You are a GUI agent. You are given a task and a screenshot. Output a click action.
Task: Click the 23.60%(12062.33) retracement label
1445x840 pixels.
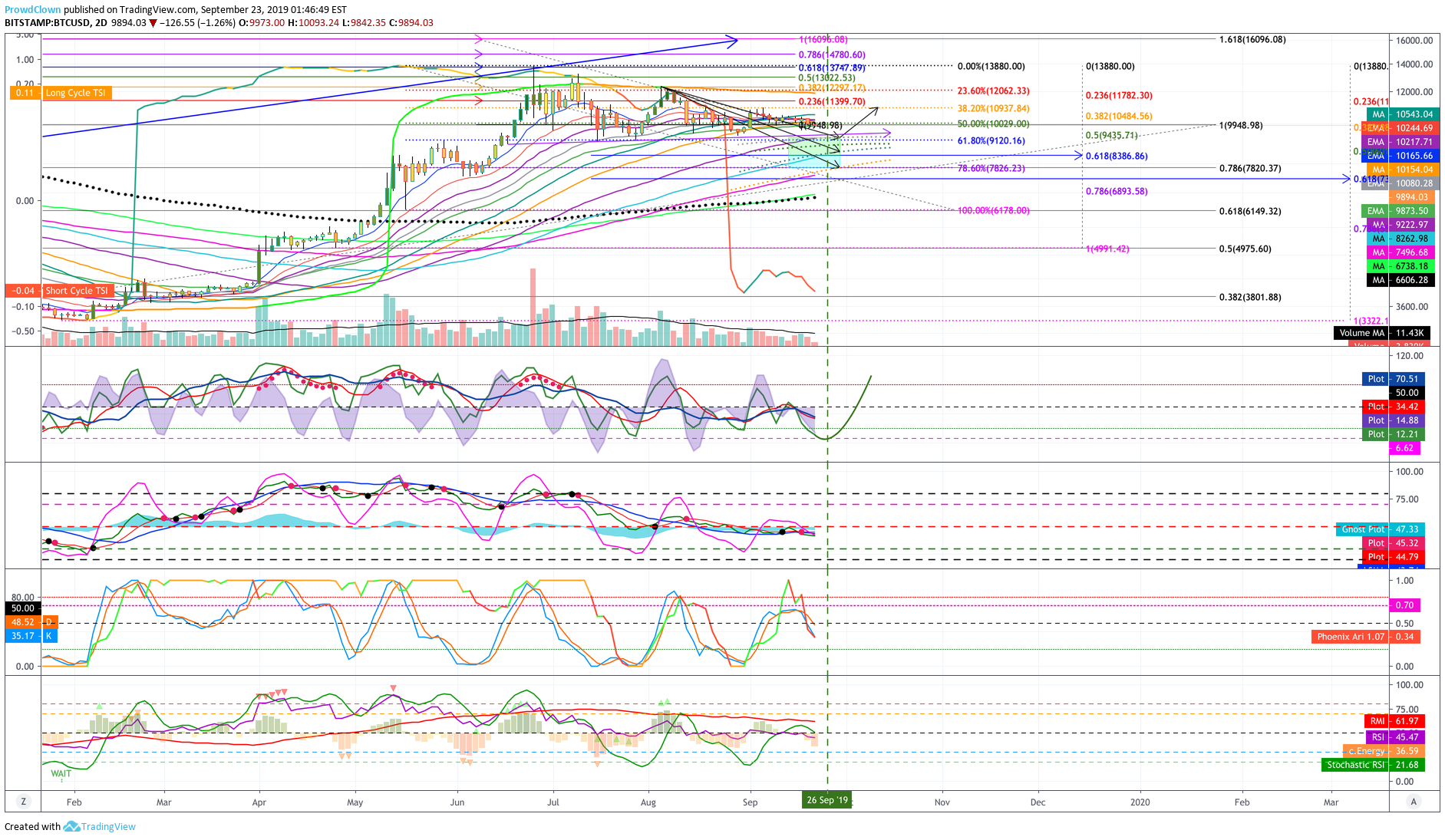[993, 91]
